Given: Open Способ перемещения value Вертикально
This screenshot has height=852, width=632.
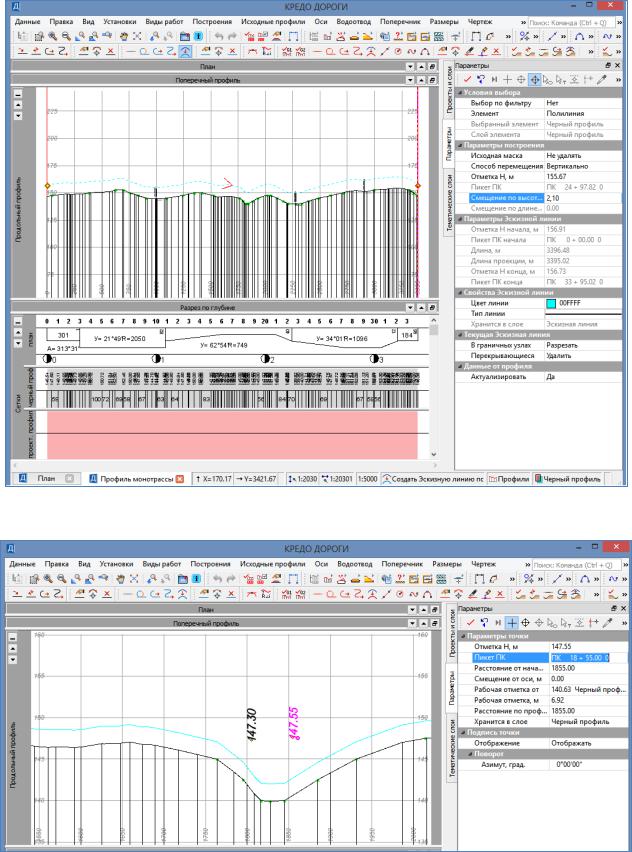Looking at the screenshot, I should (582, 166).
